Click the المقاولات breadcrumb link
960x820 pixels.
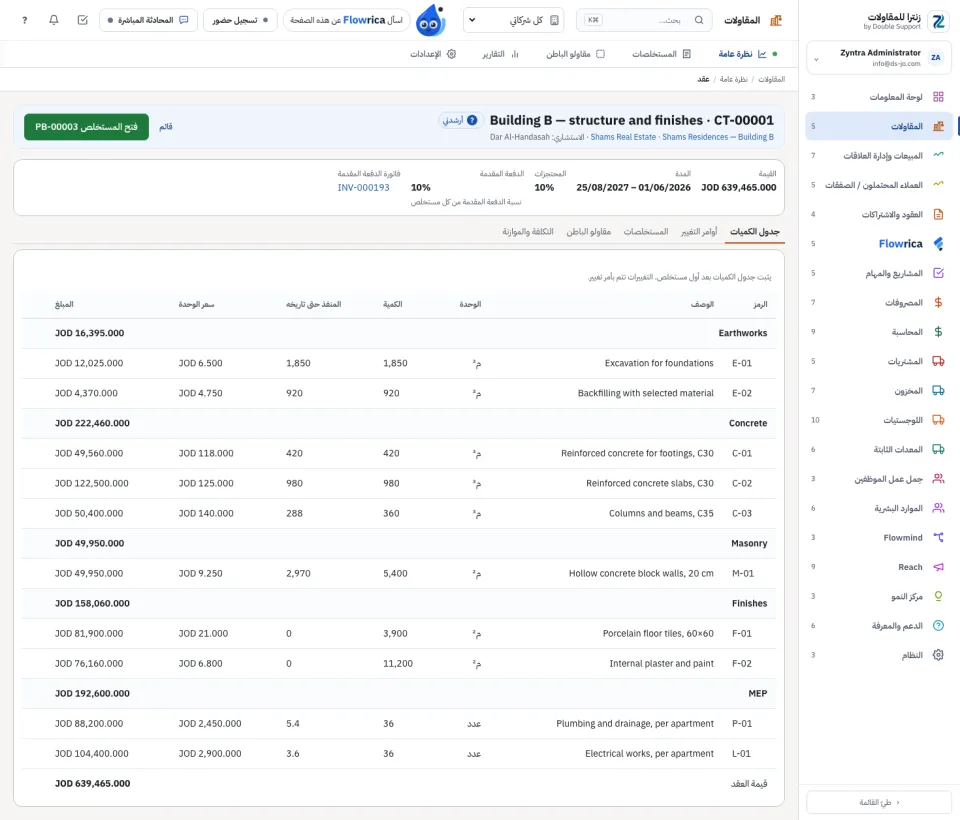point(771,80)
